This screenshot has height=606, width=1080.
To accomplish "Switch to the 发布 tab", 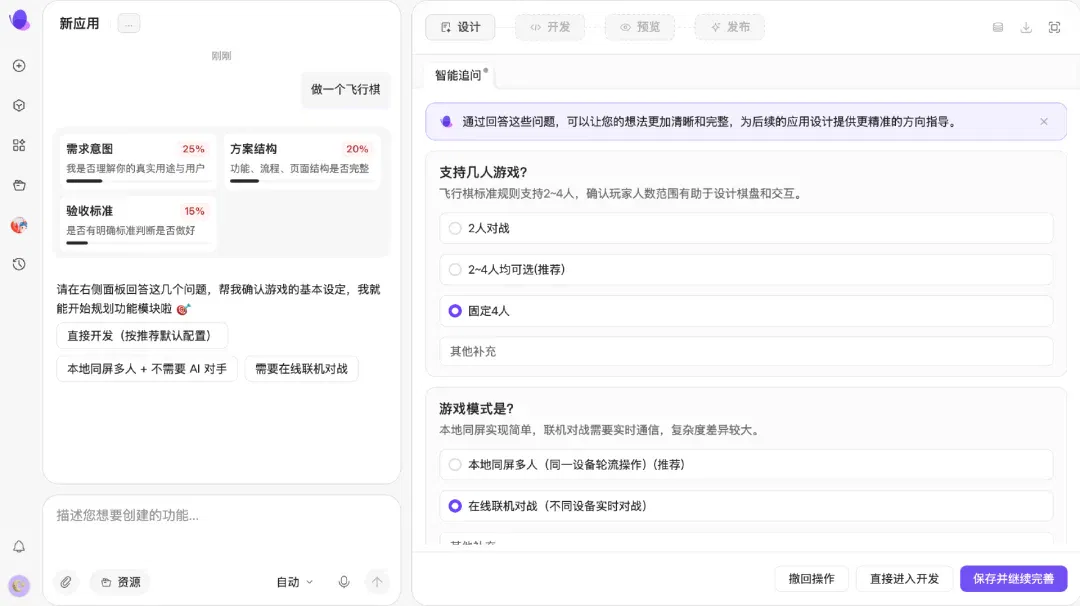I will coord(729,27).
